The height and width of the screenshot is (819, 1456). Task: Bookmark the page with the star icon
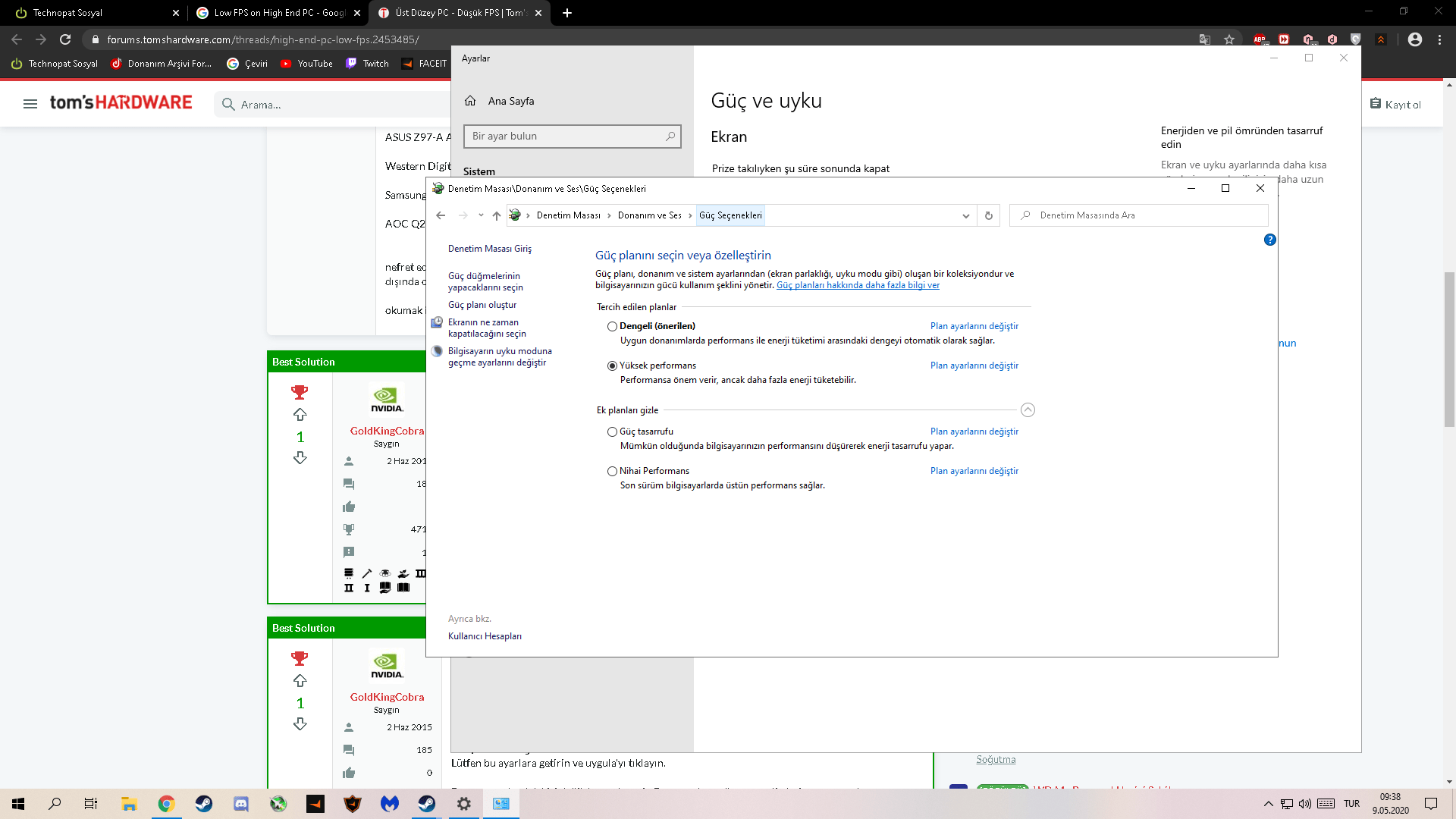point(1229,39)
